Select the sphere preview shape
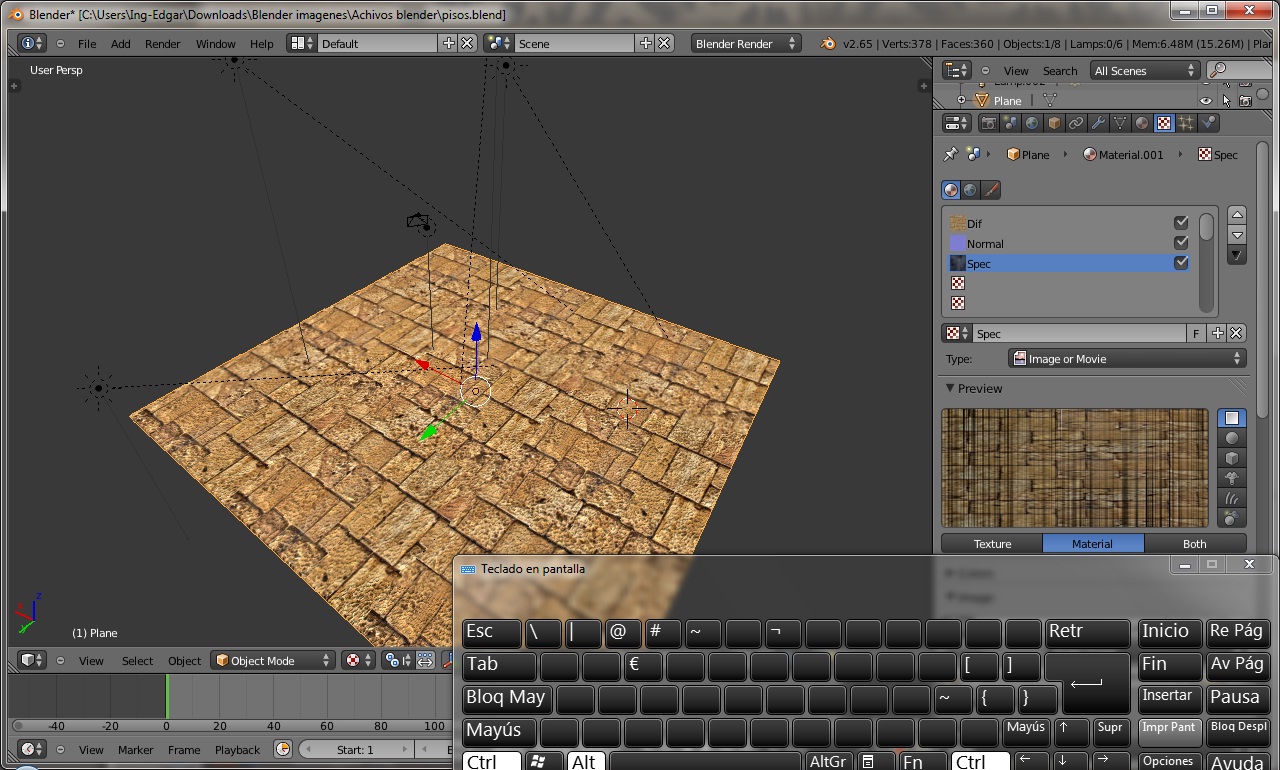The image size is (1280, 770). coord(1231,438)
